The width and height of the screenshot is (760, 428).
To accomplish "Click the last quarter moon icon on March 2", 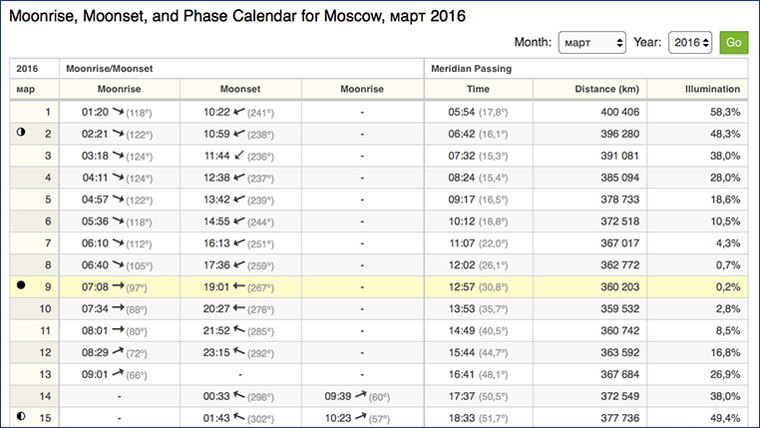I will point(22,133).
